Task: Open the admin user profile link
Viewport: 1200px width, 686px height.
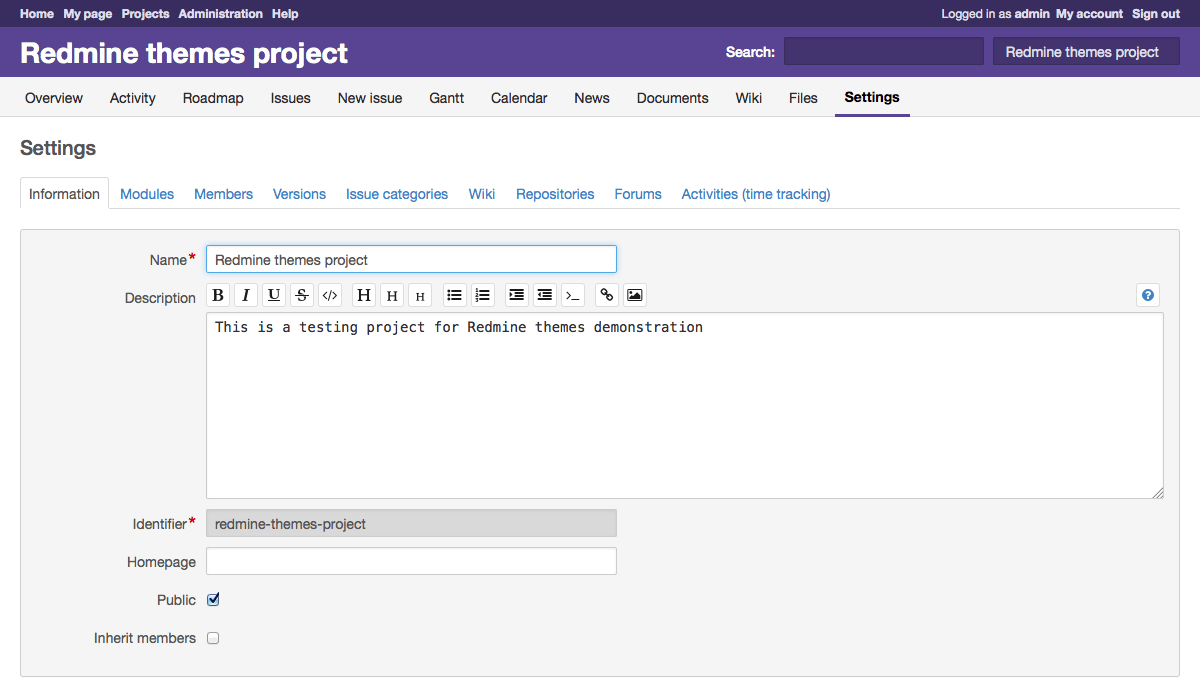Action: tap(1032, 14)
